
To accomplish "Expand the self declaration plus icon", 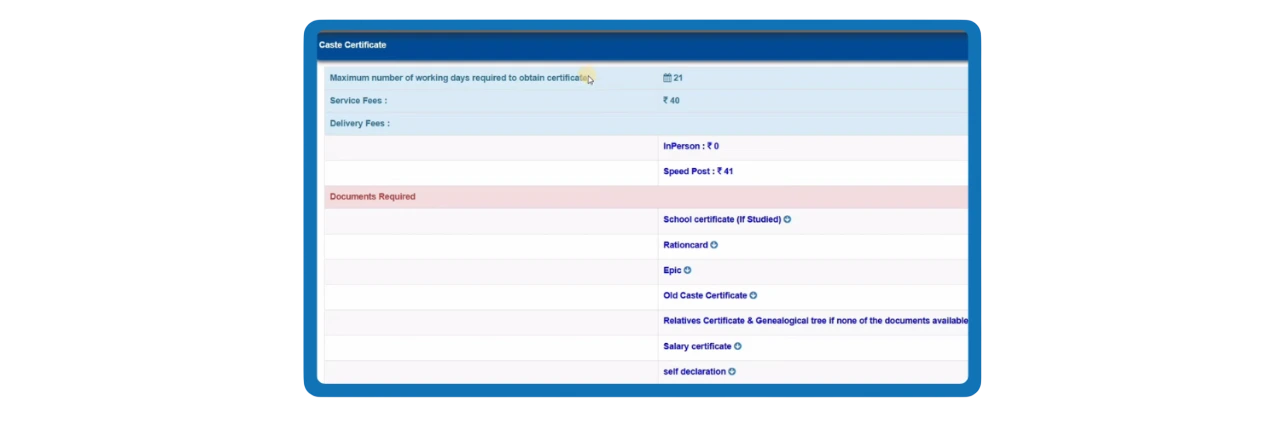I will [732, 372].
